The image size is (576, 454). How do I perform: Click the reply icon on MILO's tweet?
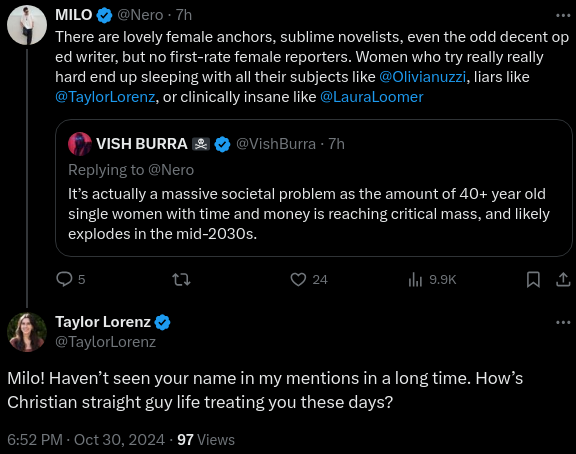point(64,279)
